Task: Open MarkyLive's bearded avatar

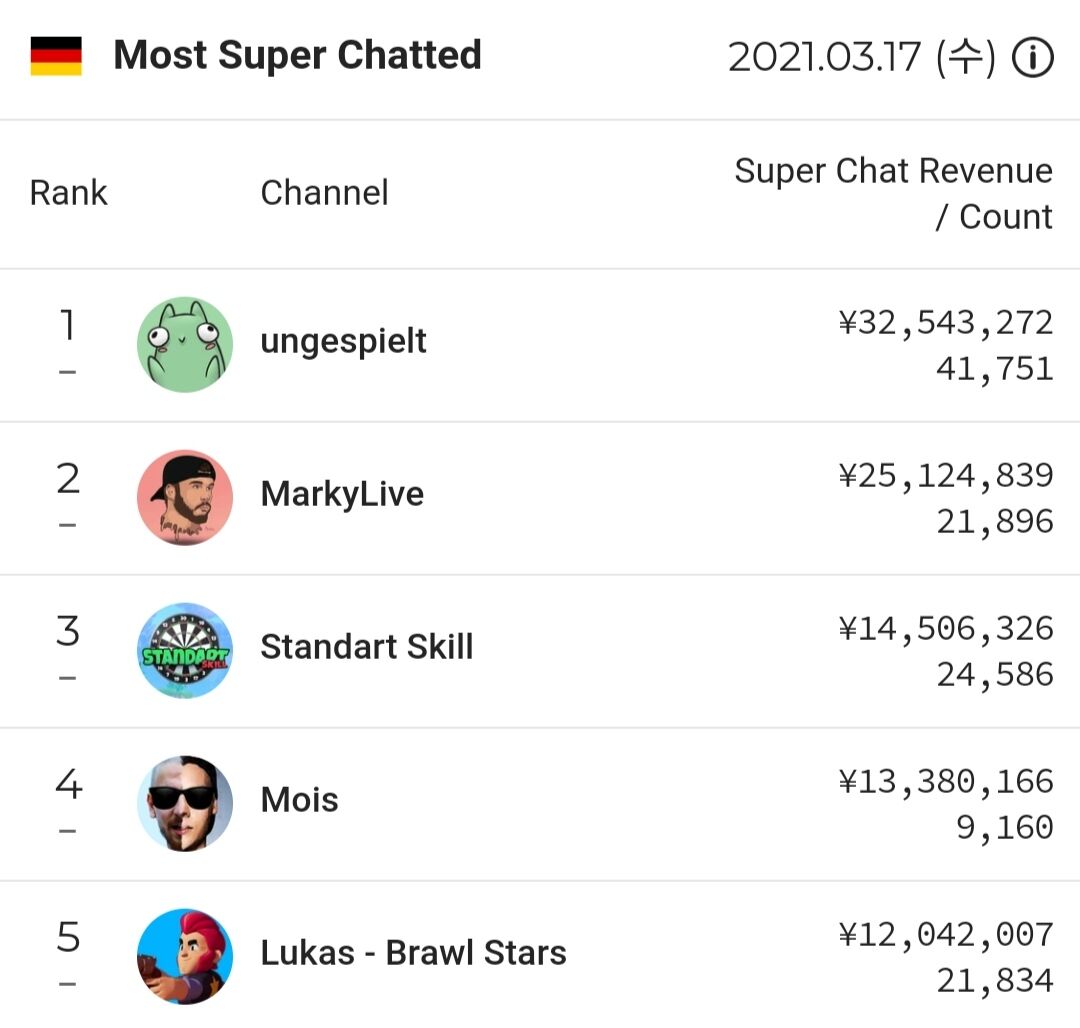Action: [185, 497]
